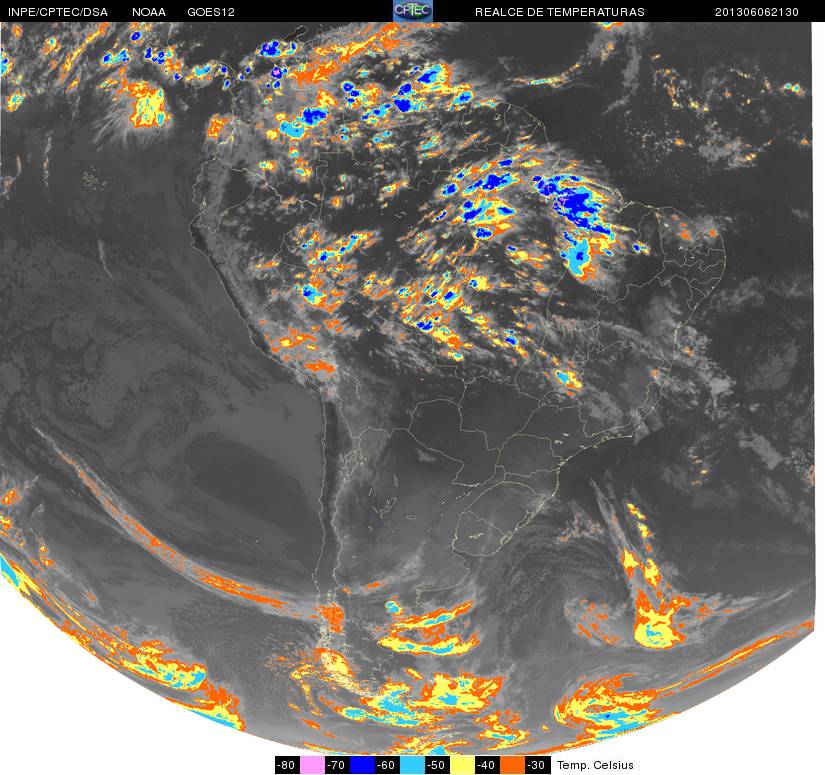Pick the pink legend swatch after -80
Screen dimensions: 825x775
click(x=311, y=765)
